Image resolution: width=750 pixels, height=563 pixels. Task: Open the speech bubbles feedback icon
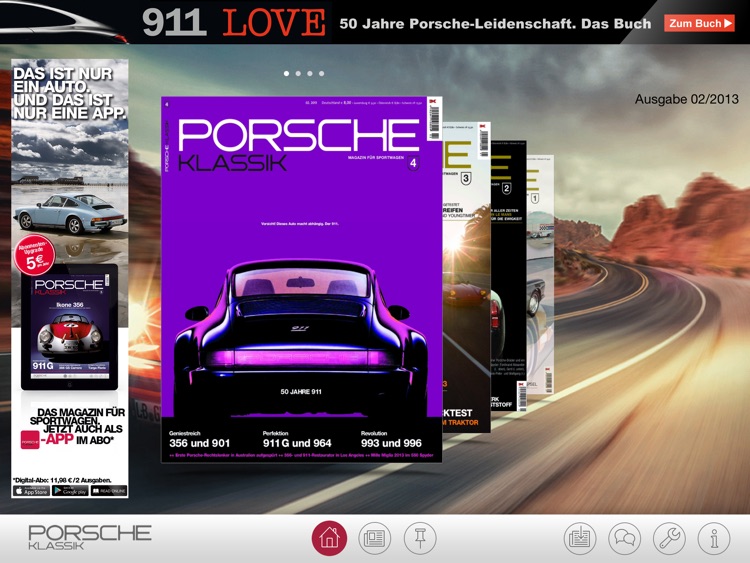[624, 539]
